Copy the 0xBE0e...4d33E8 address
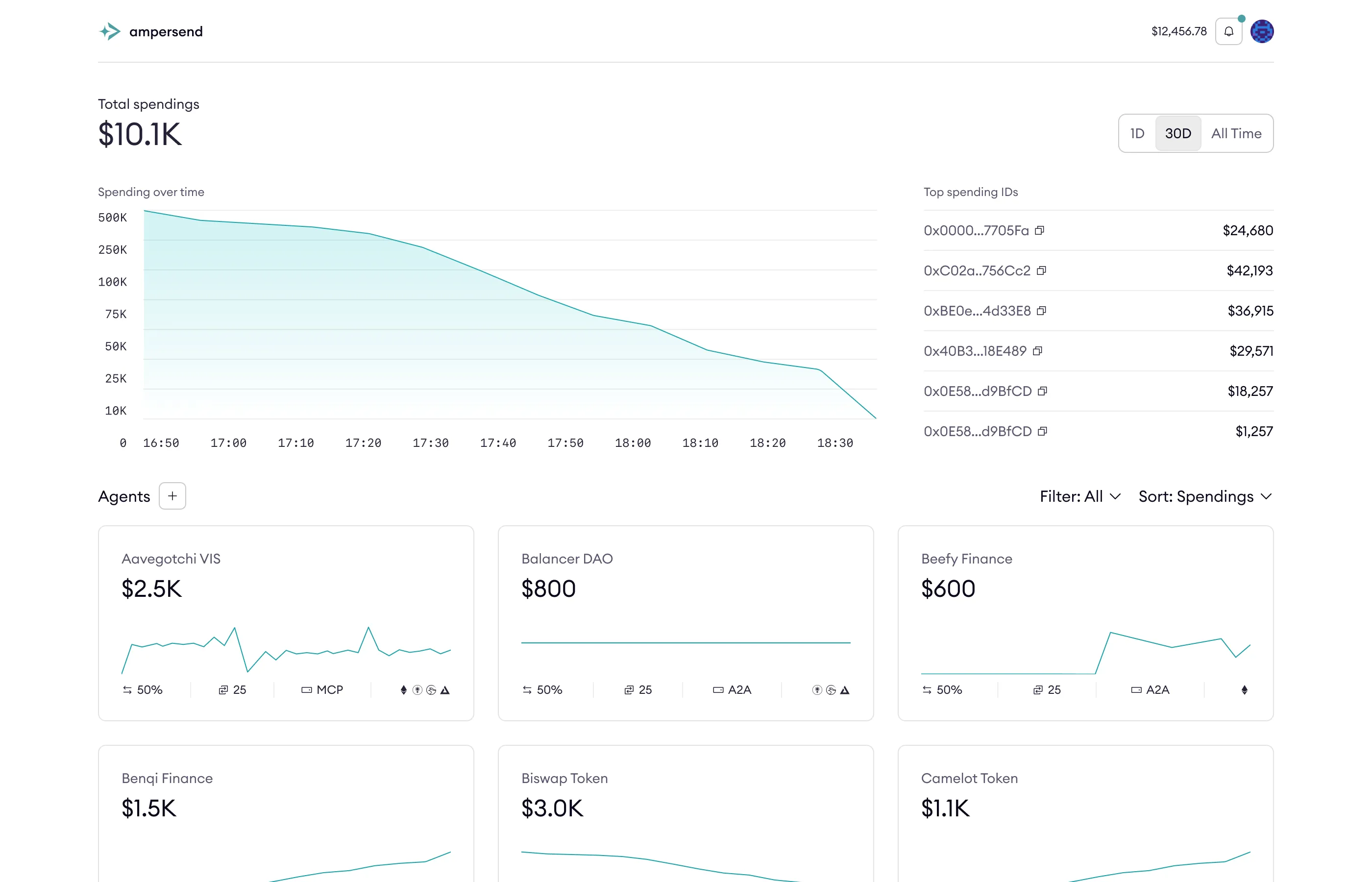 [1041, 311]
